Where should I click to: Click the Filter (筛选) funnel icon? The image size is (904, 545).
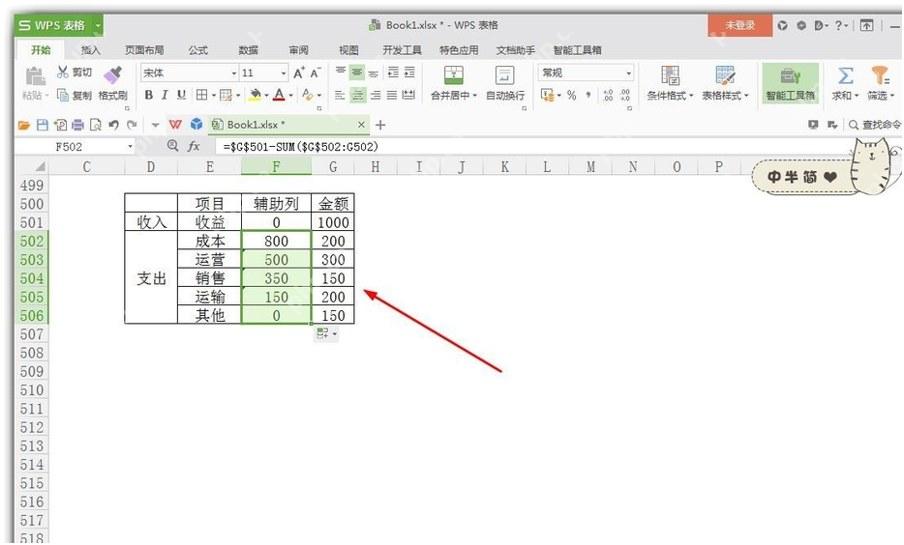[880, 75]
